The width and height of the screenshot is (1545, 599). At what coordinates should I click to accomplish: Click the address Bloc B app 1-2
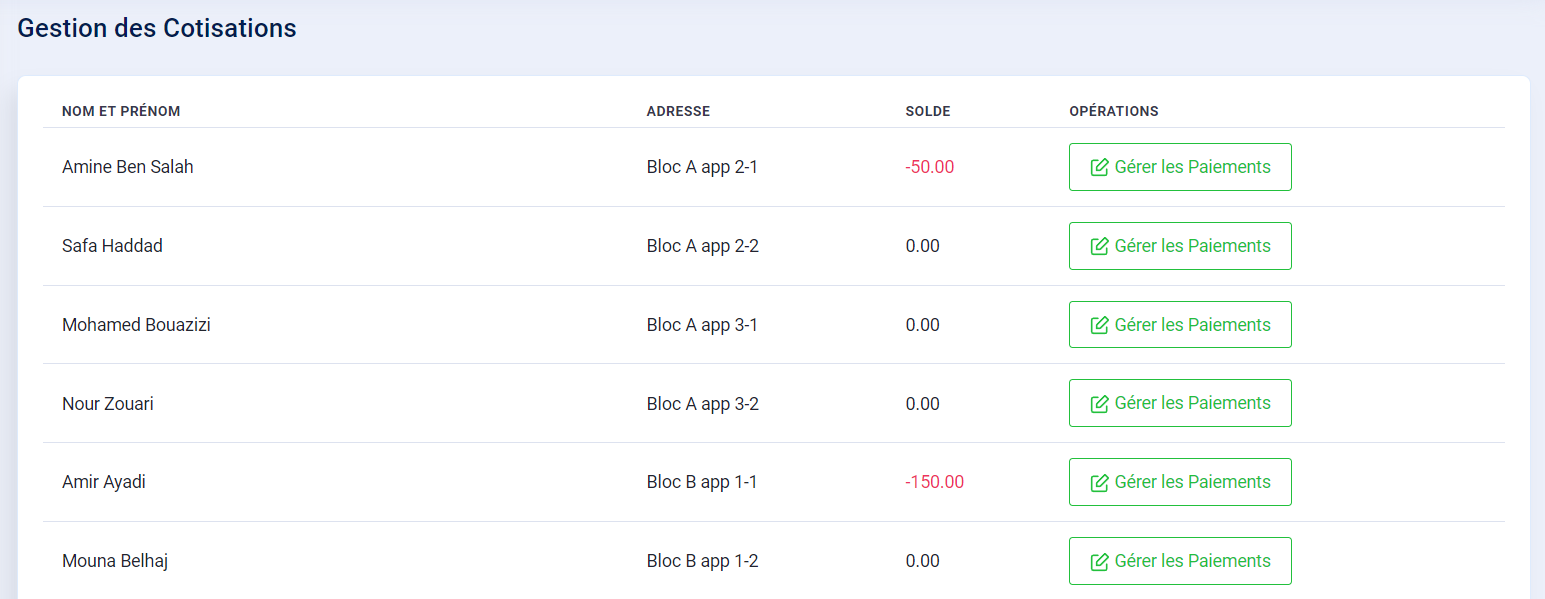(703, 561)
